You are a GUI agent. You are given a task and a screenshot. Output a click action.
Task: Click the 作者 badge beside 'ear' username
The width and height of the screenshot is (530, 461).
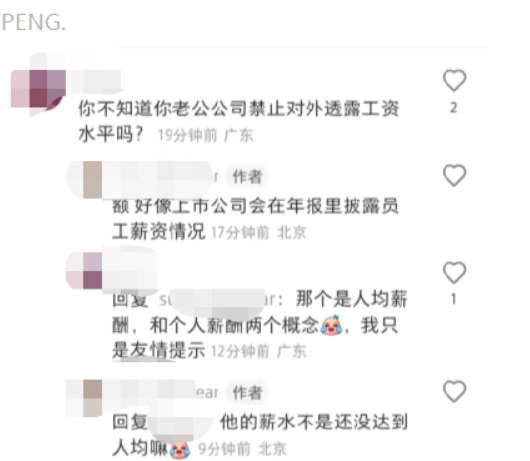[247, 392]
